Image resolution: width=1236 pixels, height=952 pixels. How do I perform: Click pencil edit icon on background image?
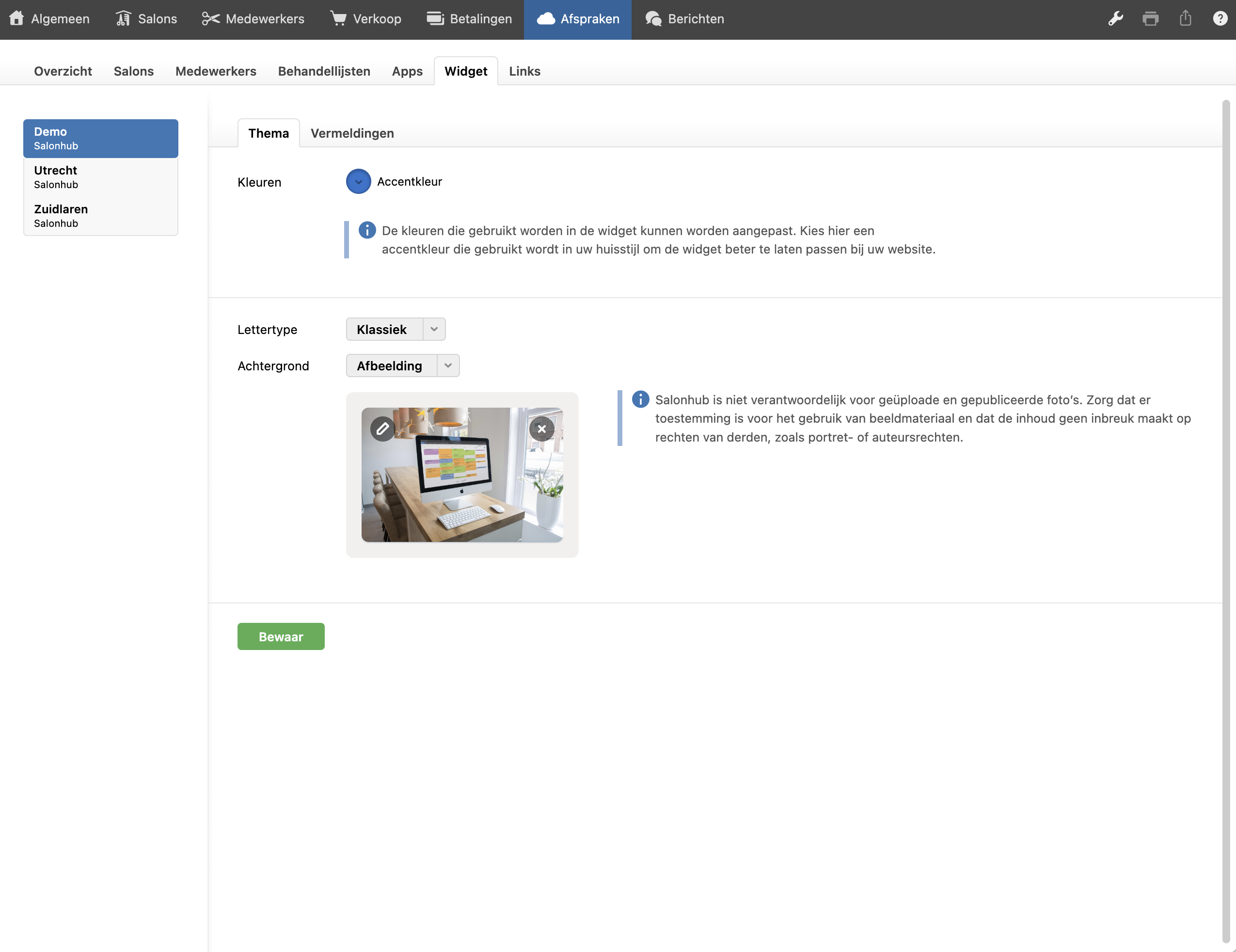(x=382, y=428)
